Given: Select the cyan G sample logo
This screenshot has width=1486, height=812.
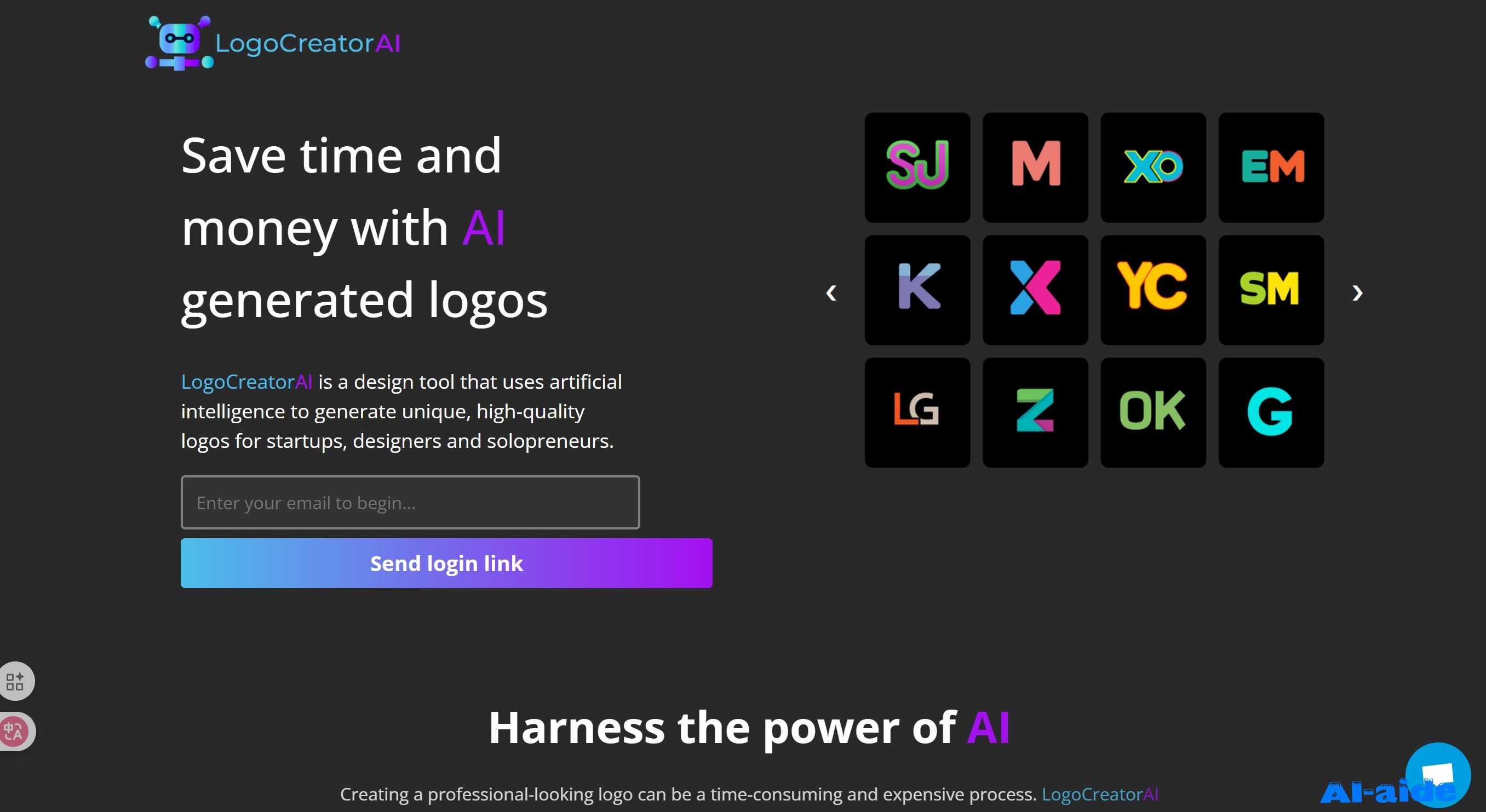Looking at the screenshot, I should (x=1271, y=412).
